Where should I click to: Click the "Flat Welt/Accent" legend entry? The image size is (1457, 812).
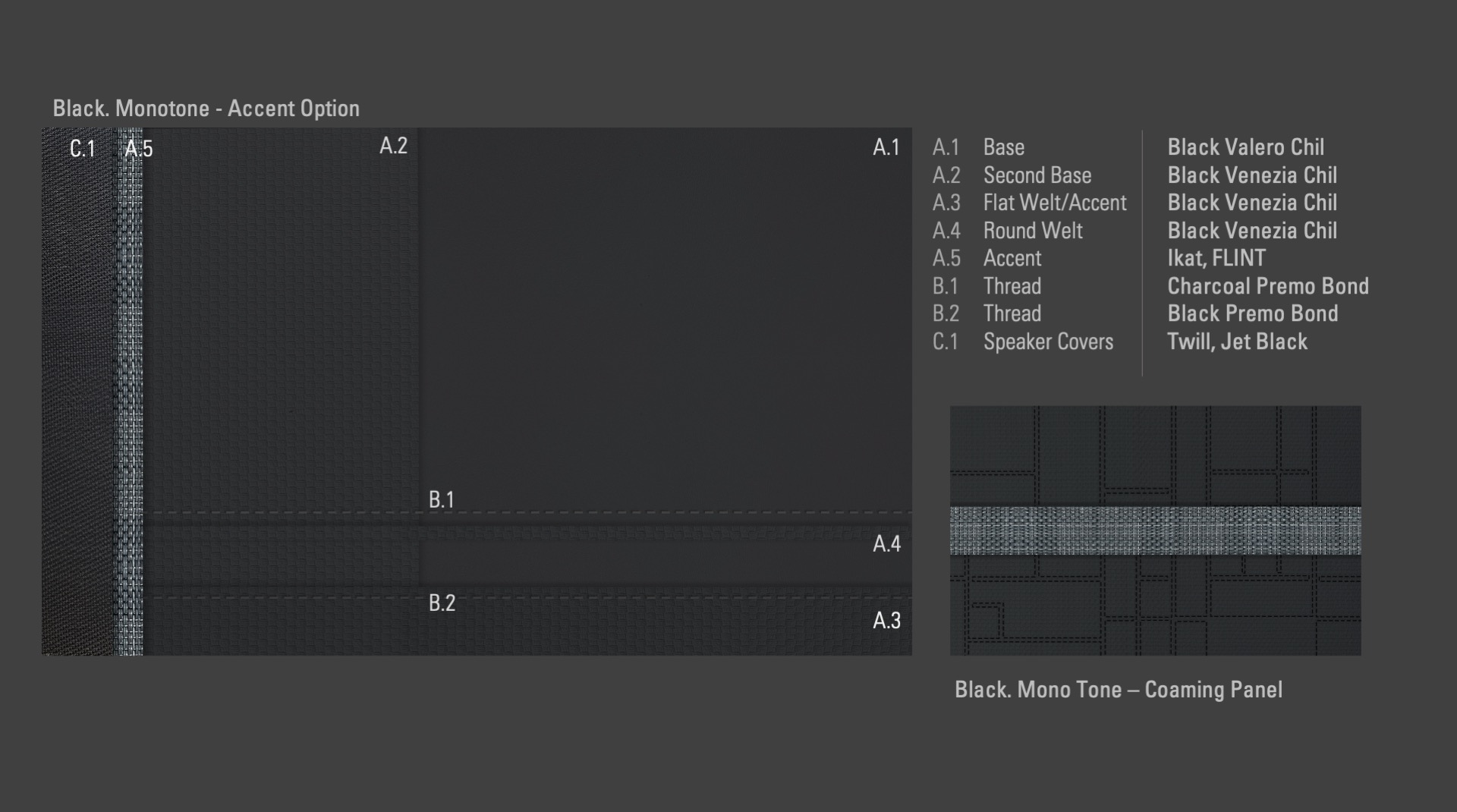[1055, 203]
